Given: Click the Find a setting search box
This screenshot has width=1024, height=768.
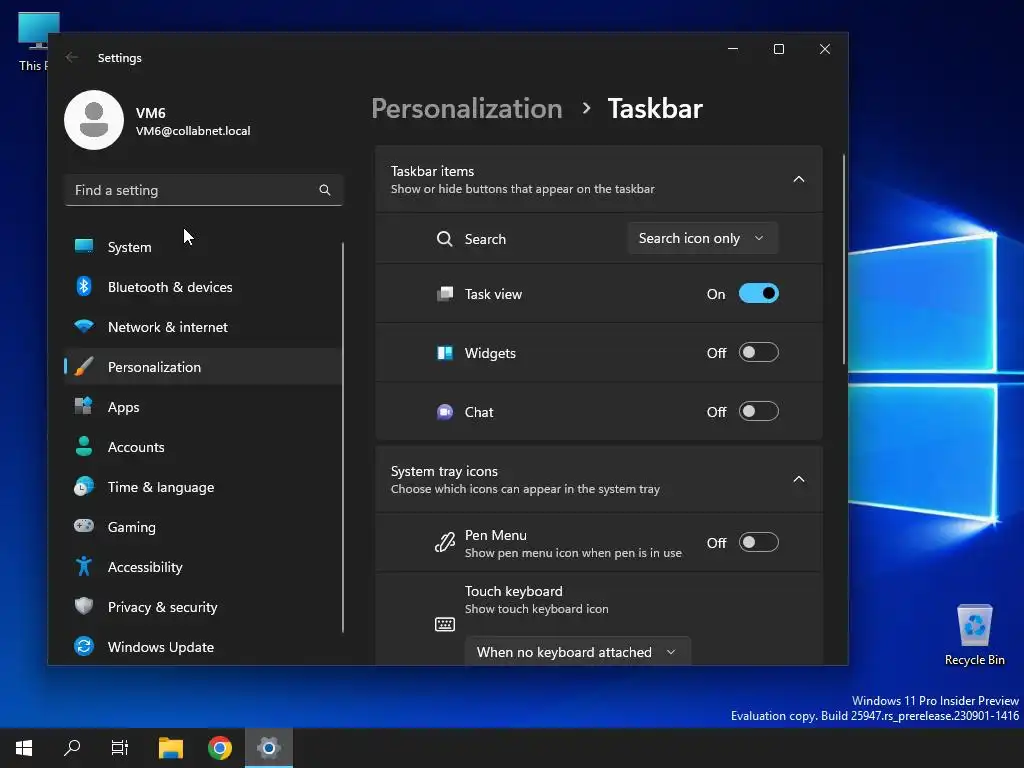Looking at the screenshot, I should [203, 190].
